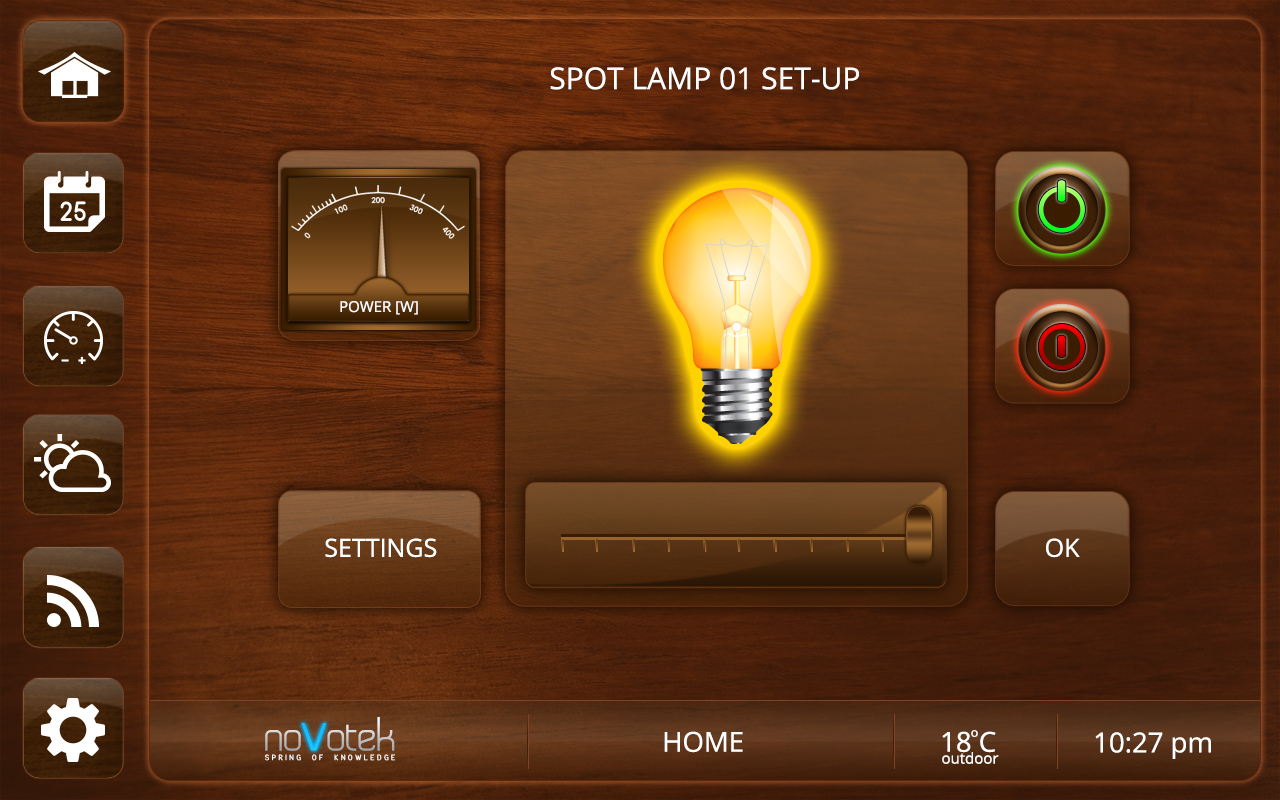Click the SPOT LAMP 01 SET-UP title
The height and width of the screenshot is (800, 1280).
[x=704, y=79]
